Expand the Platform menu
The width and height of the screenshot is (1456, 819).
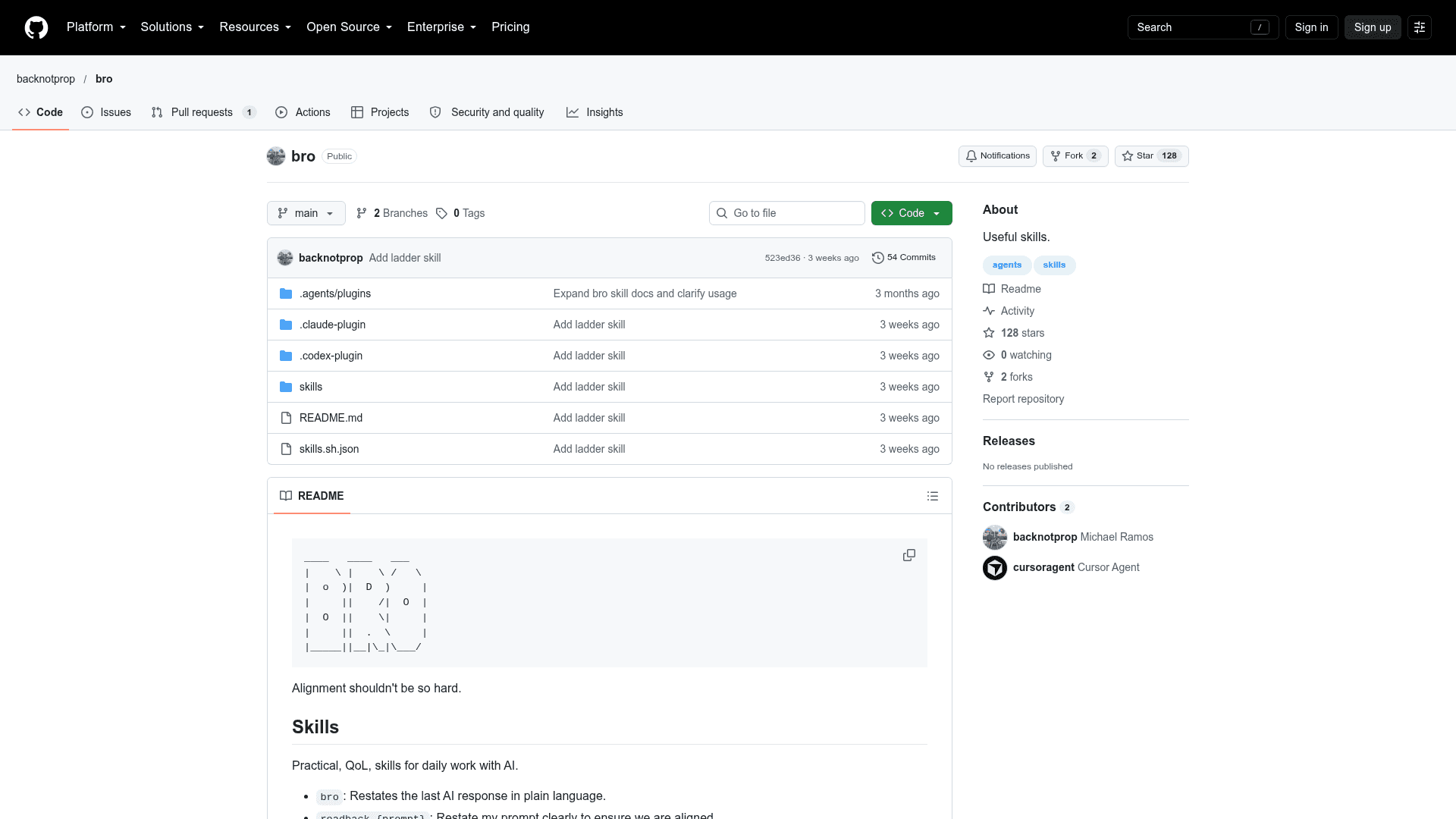pos(96,27)
